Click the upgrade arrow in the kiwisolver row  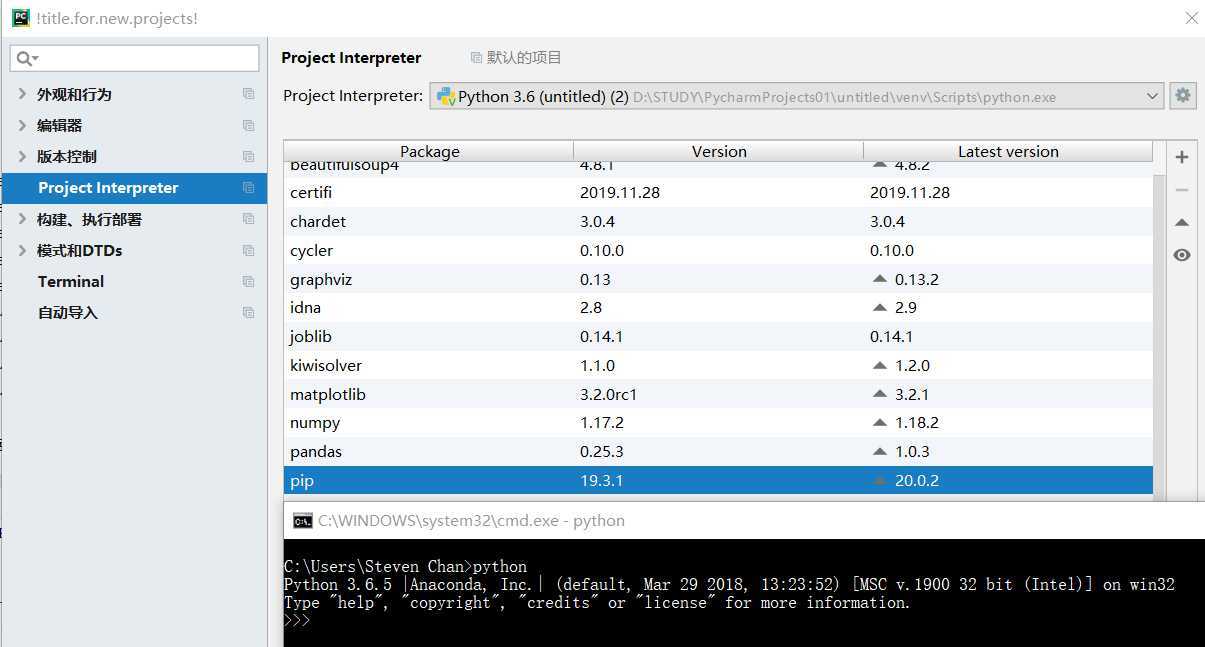880,365
